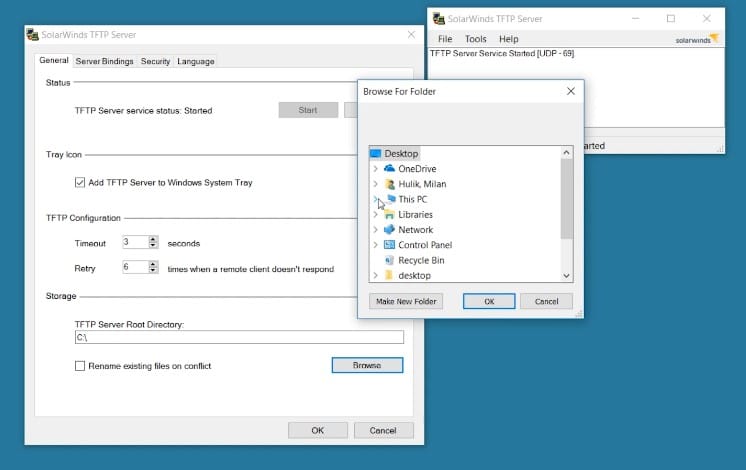Screen dimensions: 746x470
Task: Click the Libraries folder icon
Action: click(x=389, y=215)
